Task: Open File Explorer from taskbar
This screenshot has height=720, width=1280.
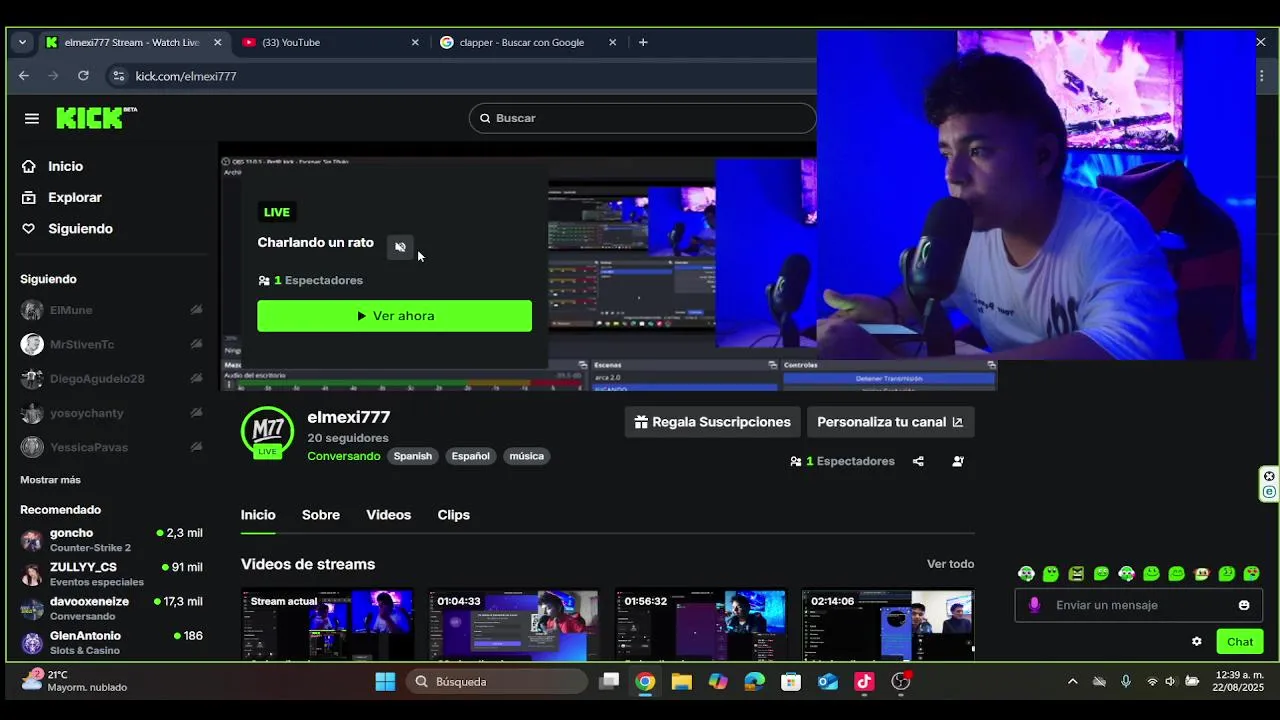Action: [682, 682]
